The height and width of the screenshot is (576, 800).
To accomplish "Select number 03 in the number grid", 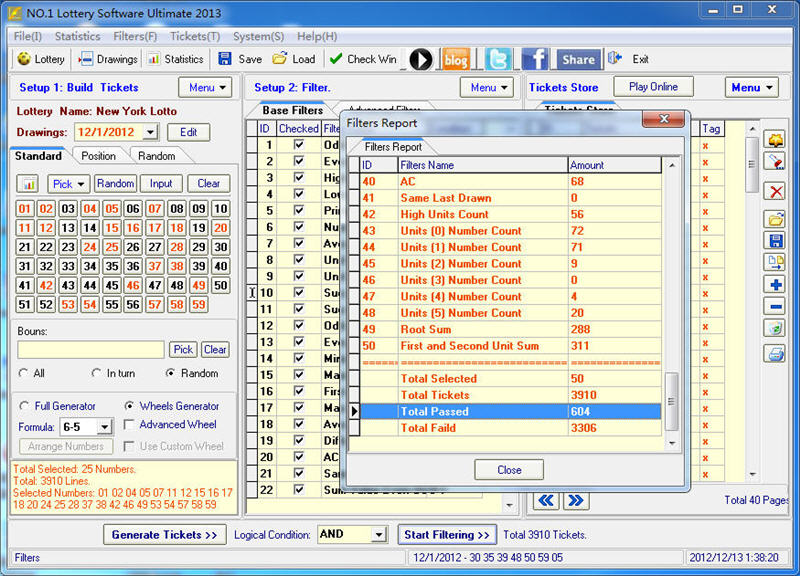I will [68, 209].
